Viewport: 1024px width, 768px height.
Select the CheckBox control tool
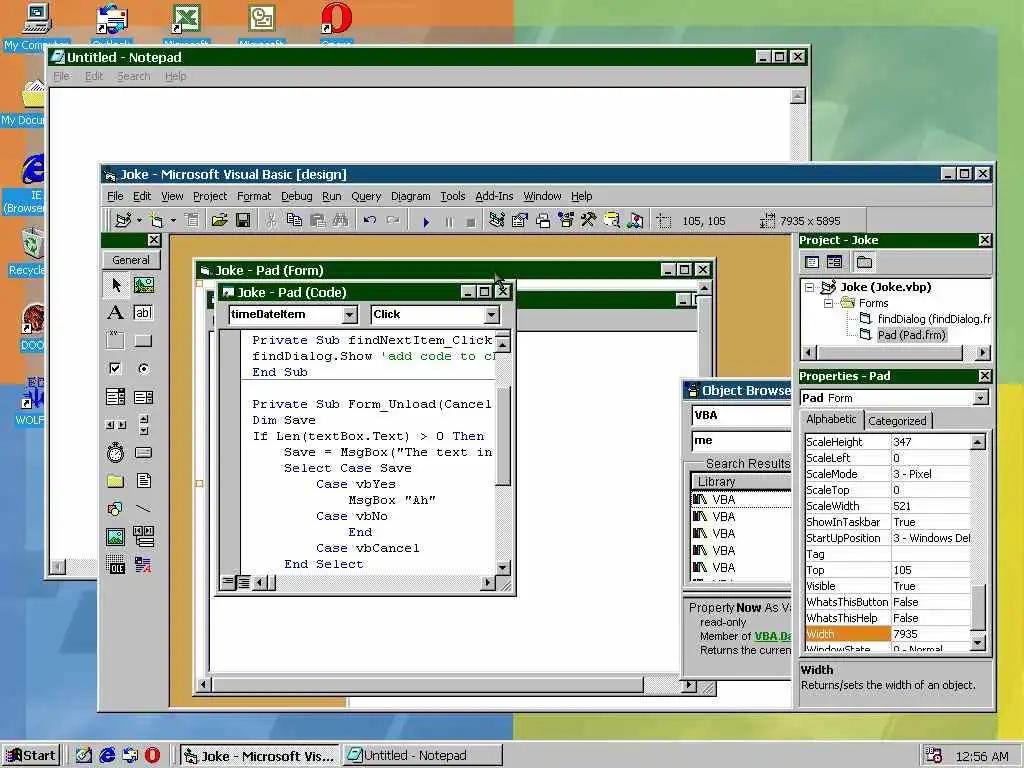pos(116,368)
